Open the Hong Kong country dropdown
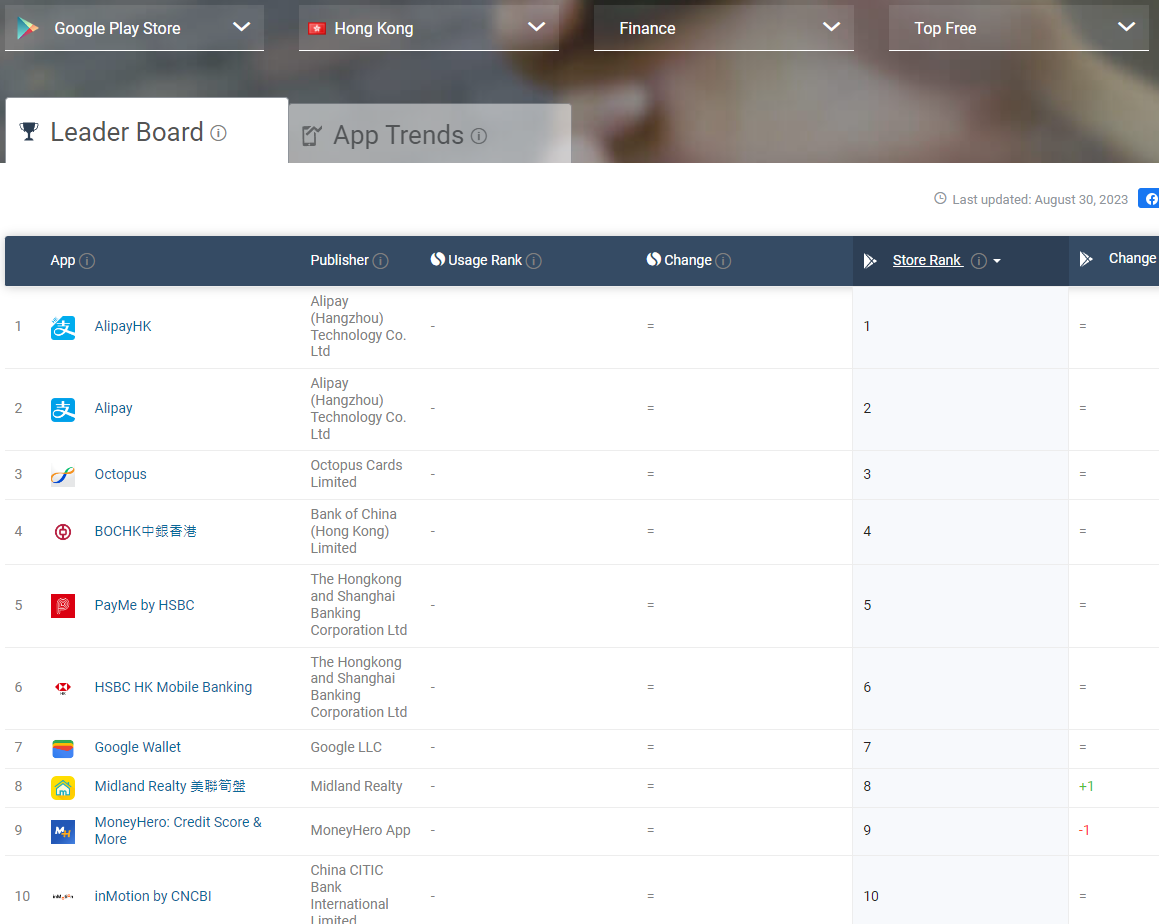This screenshot has width=1159, height=924. coord(429,28)
